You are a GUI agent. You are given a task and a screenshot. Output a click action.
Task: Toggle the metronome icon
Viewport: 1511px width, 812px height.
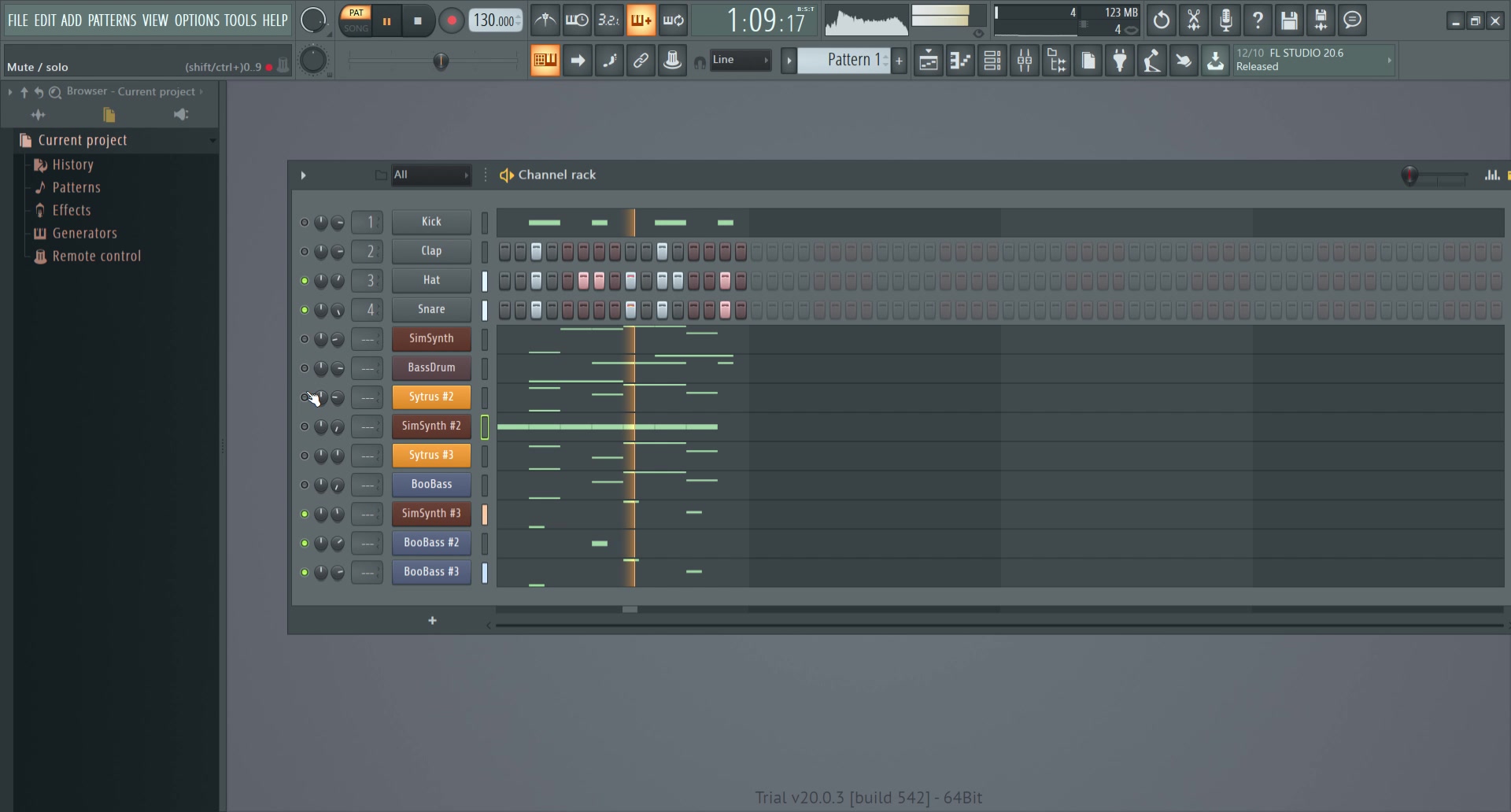[545, 20]
